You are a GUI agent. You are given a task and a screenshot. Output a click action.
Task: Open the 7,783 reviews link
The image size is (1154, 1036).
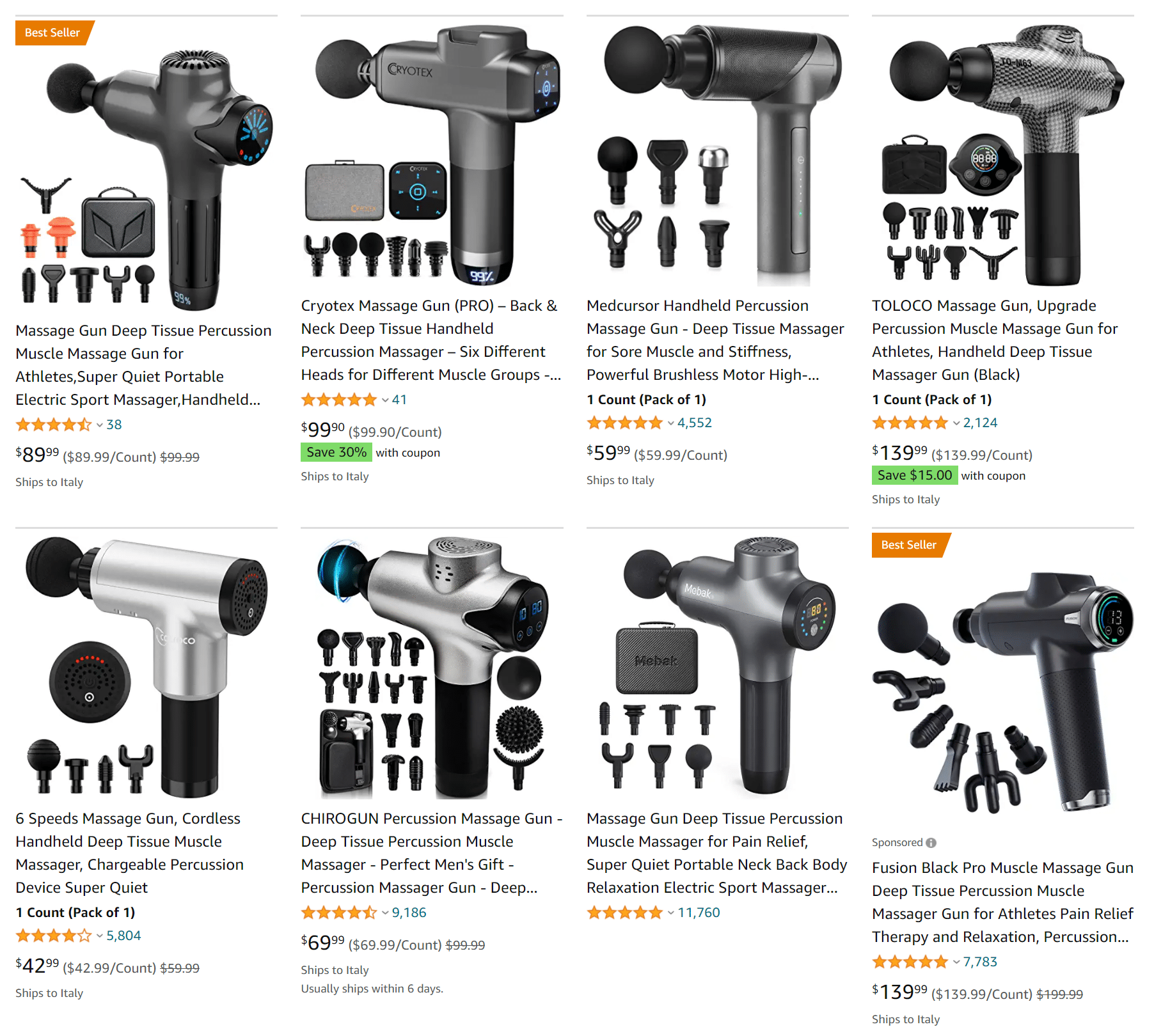980,962
